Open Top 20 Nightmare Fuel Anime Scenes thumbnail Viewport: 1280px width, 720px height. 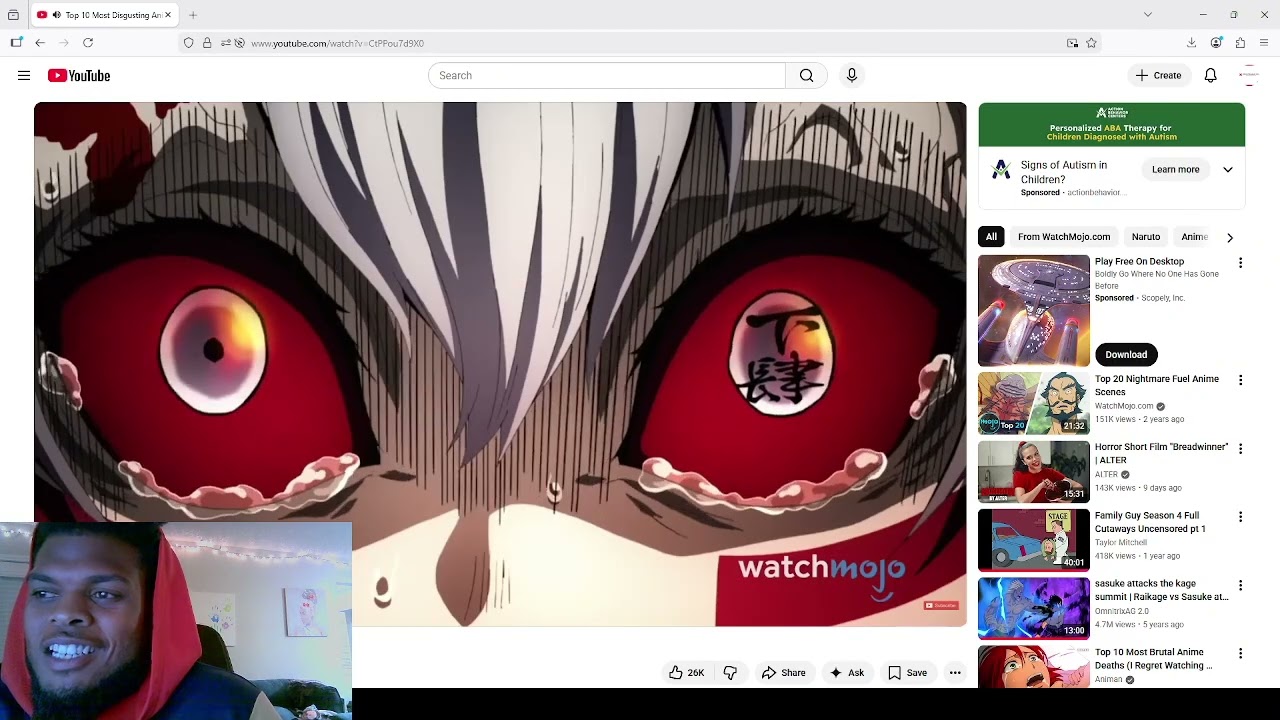pos(1033,402)
